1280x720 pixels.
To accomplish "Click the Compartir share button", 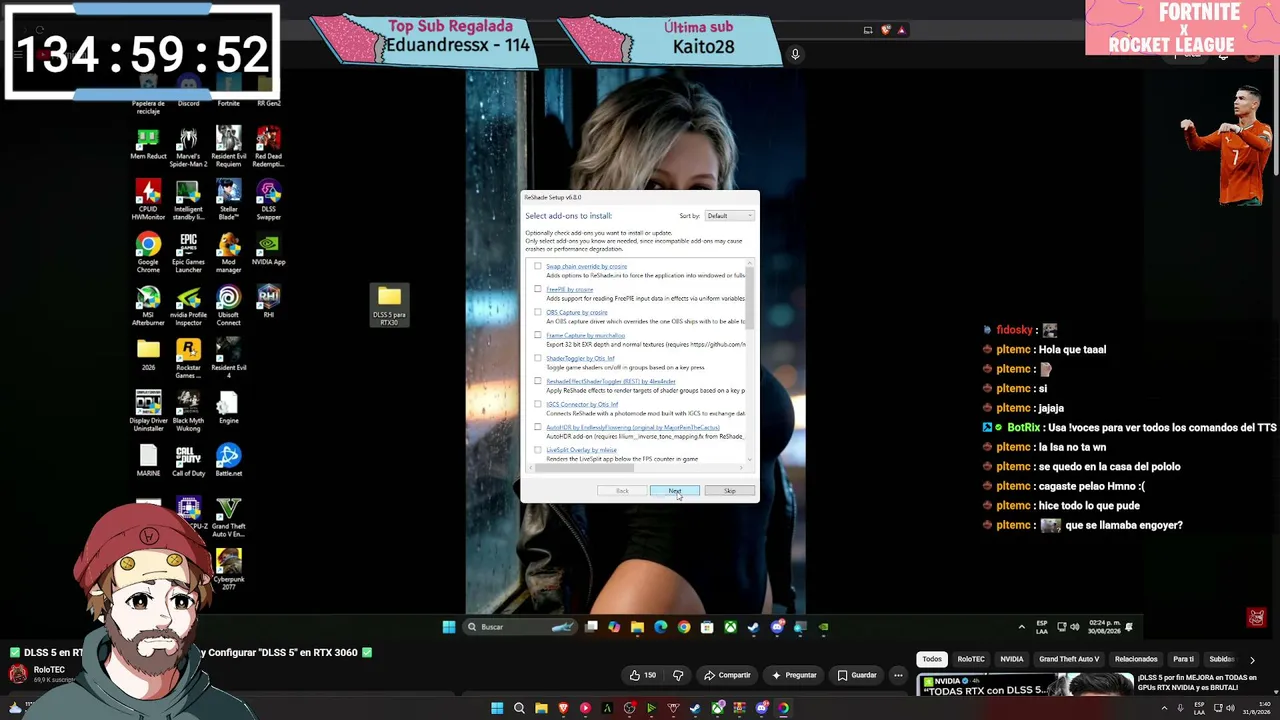I will pos(727,675).
